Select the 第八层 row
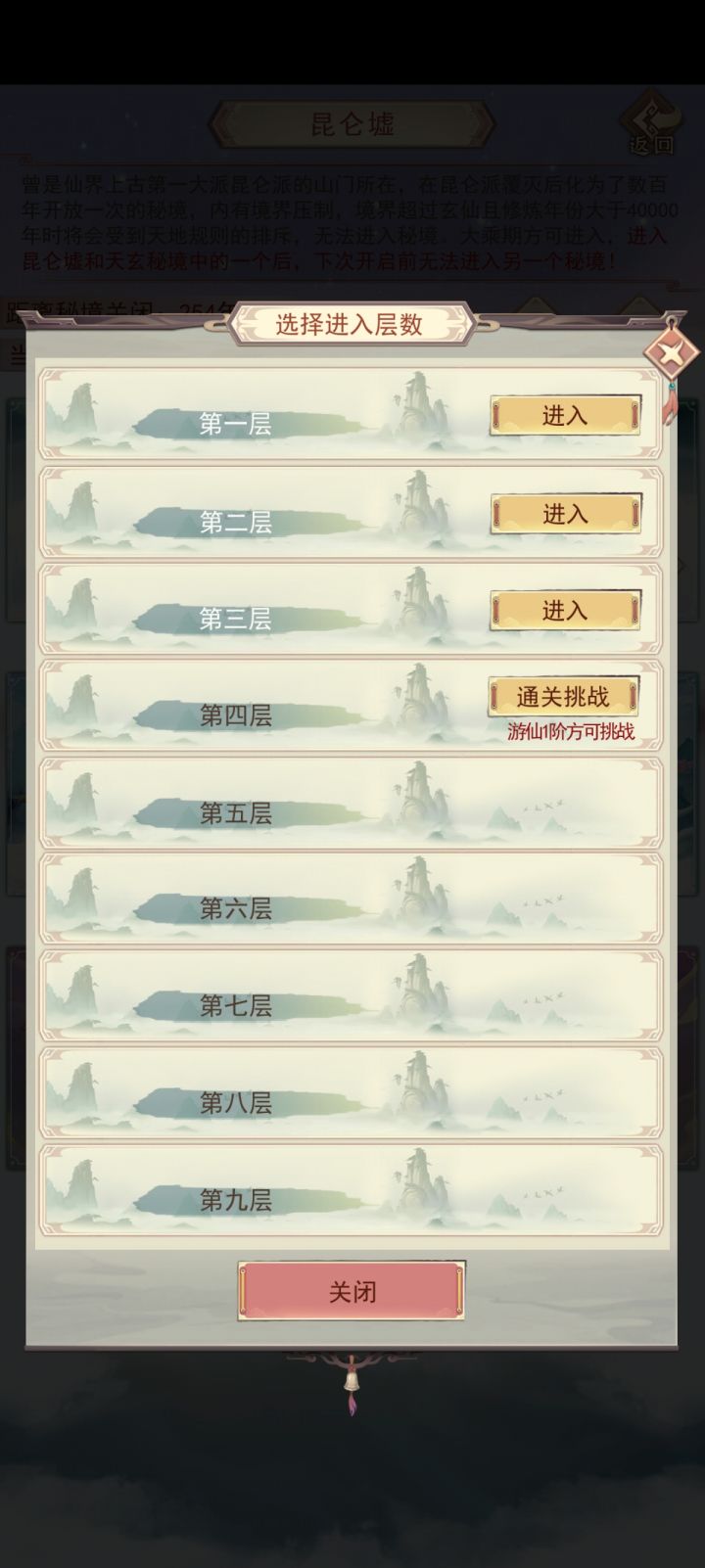705x1568 pixels. coord(351,1094)
